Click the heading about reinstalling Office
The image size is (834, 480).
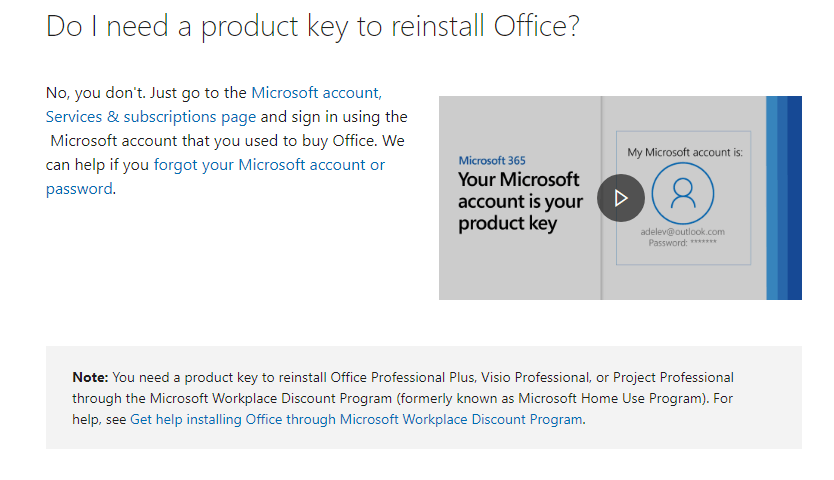312,27
